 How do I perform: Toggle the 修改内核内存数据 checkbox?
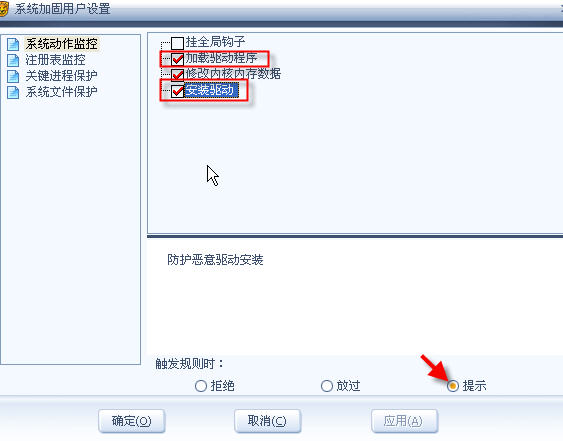coord(177,75)
